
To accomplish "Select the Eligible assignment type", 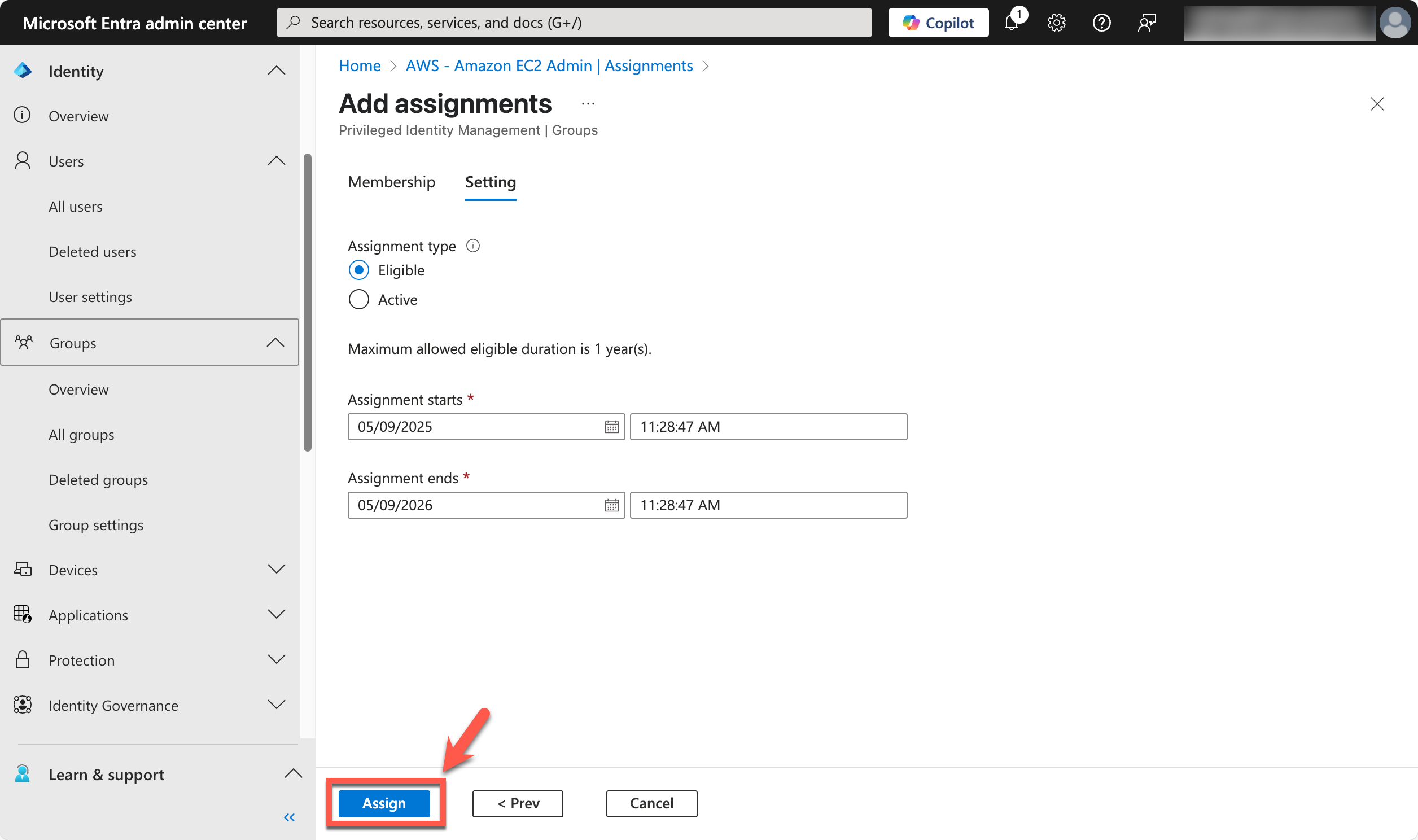I will click(359, 270).
